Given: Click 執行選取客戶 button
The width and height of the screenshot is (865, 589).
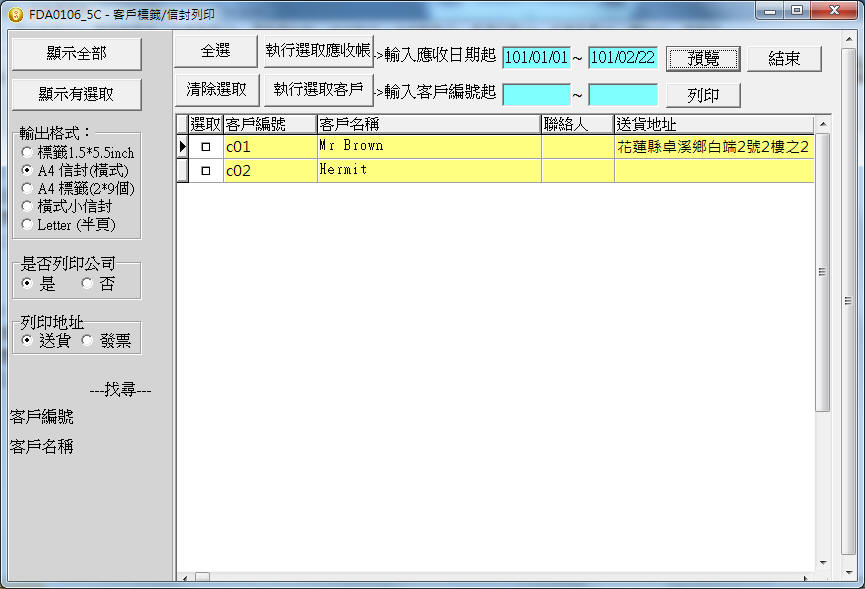Looking at the screenshot, I should (318, 90).
